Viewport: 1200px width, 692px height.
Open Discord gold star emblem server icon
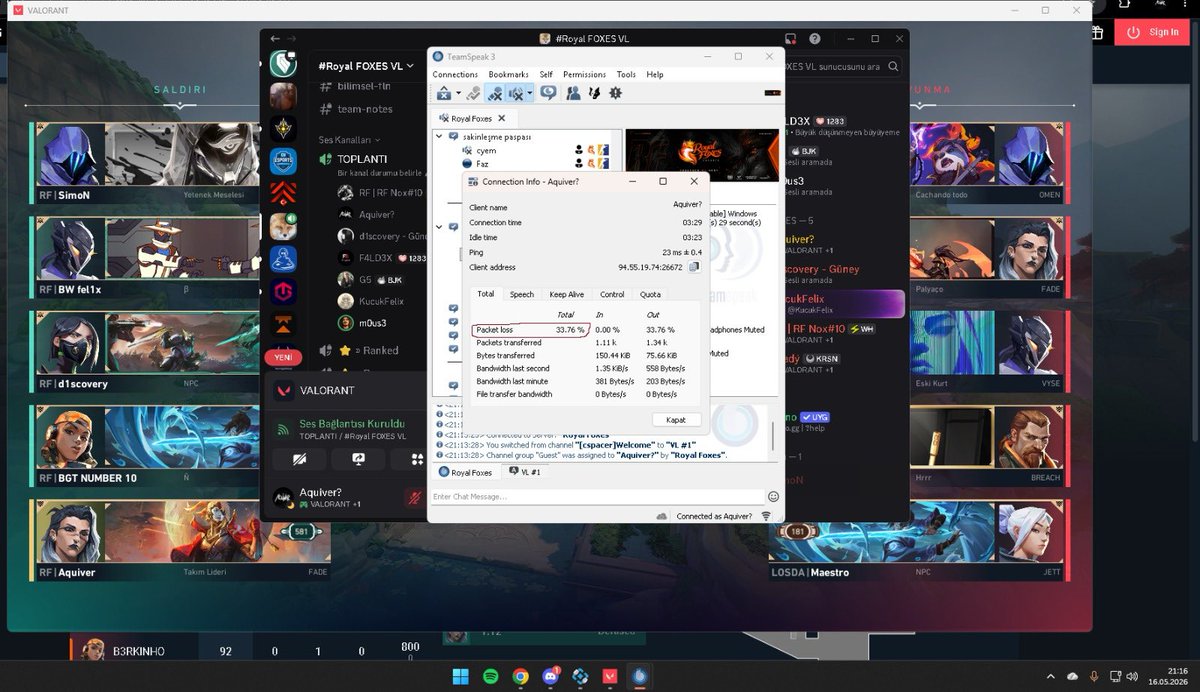coord(283,129)
